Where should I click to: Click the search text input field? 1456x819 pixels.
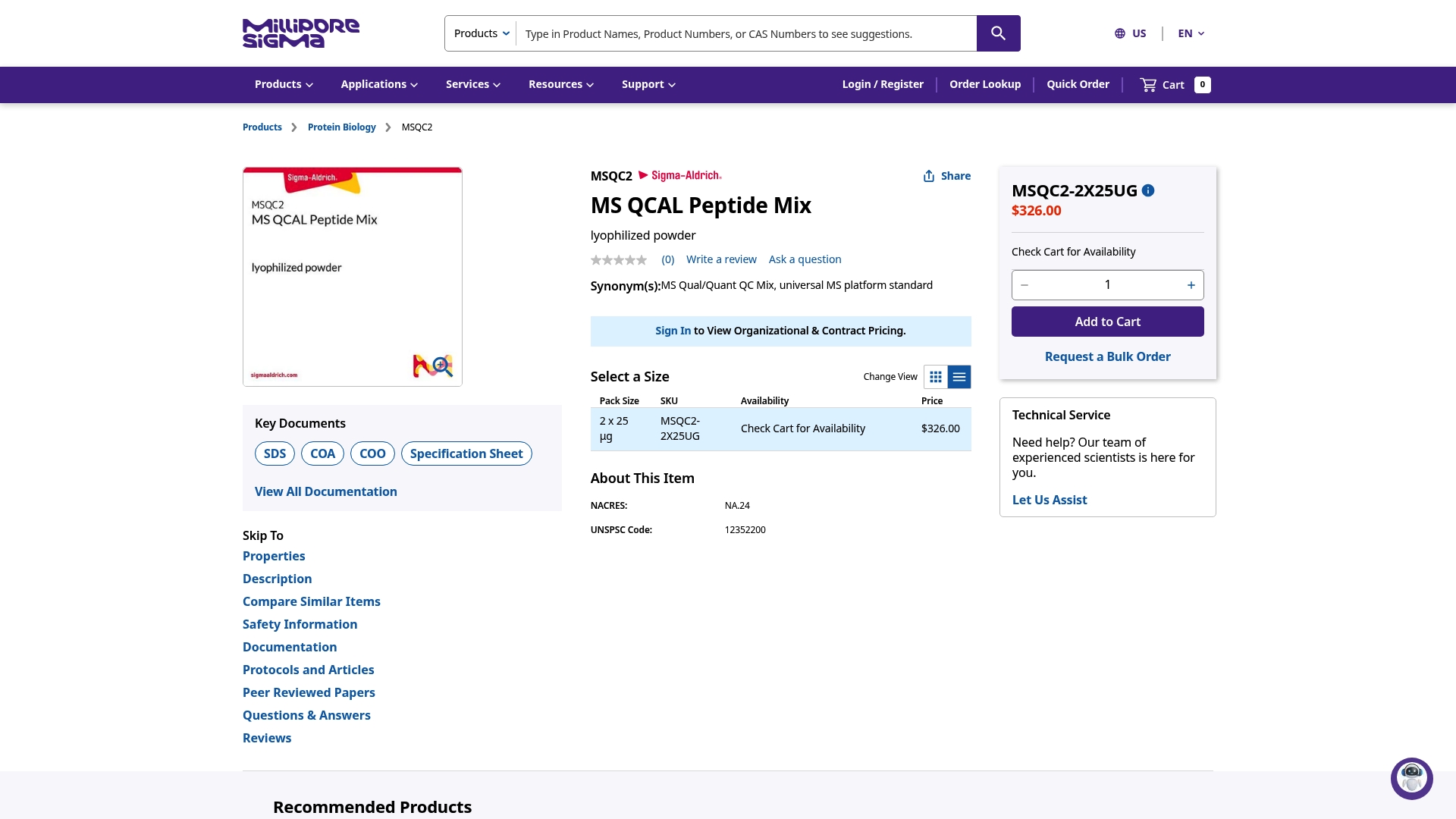click(746, 33)
